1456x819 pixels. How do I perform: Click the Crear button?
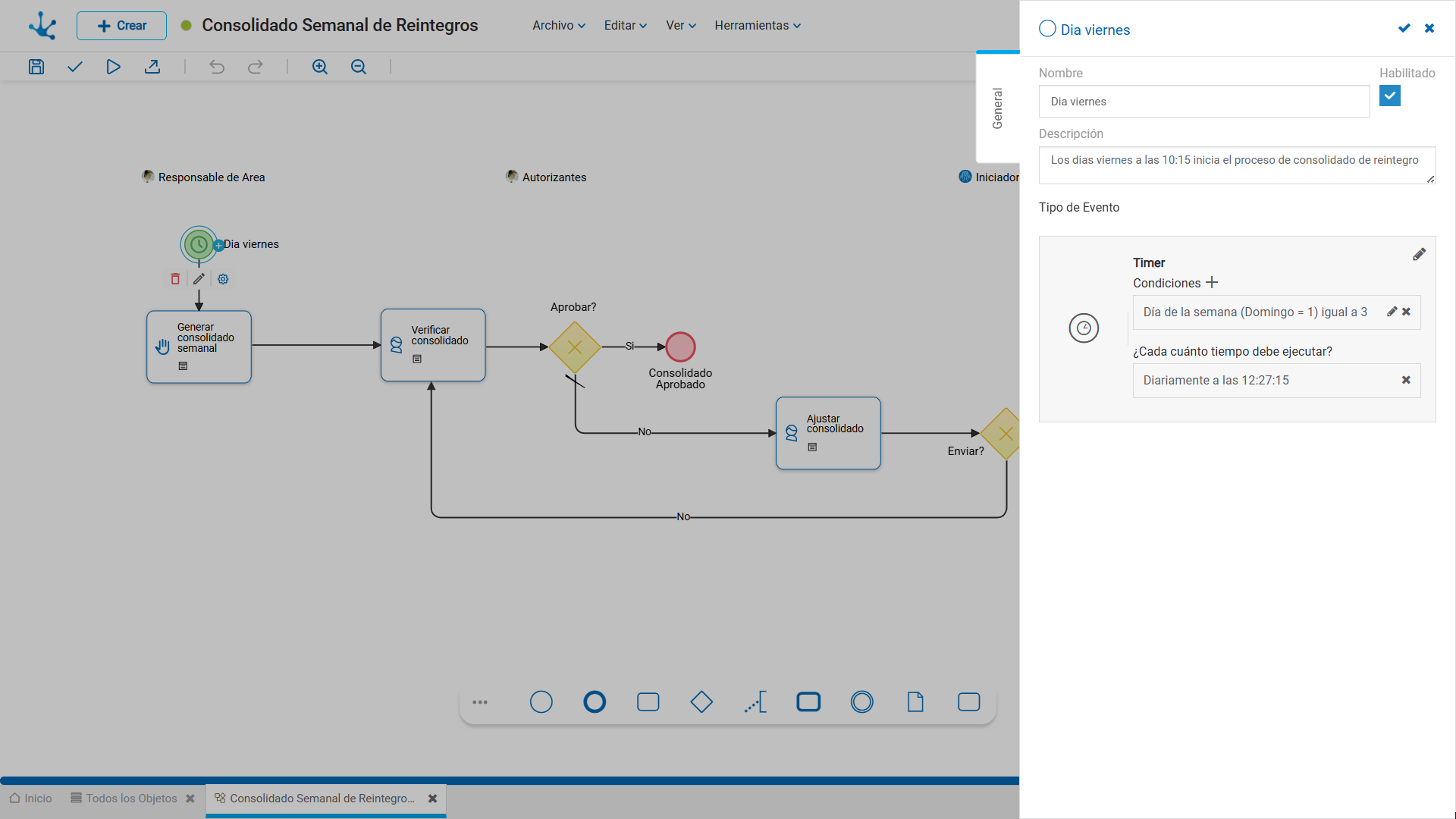(x=121, y=26)
